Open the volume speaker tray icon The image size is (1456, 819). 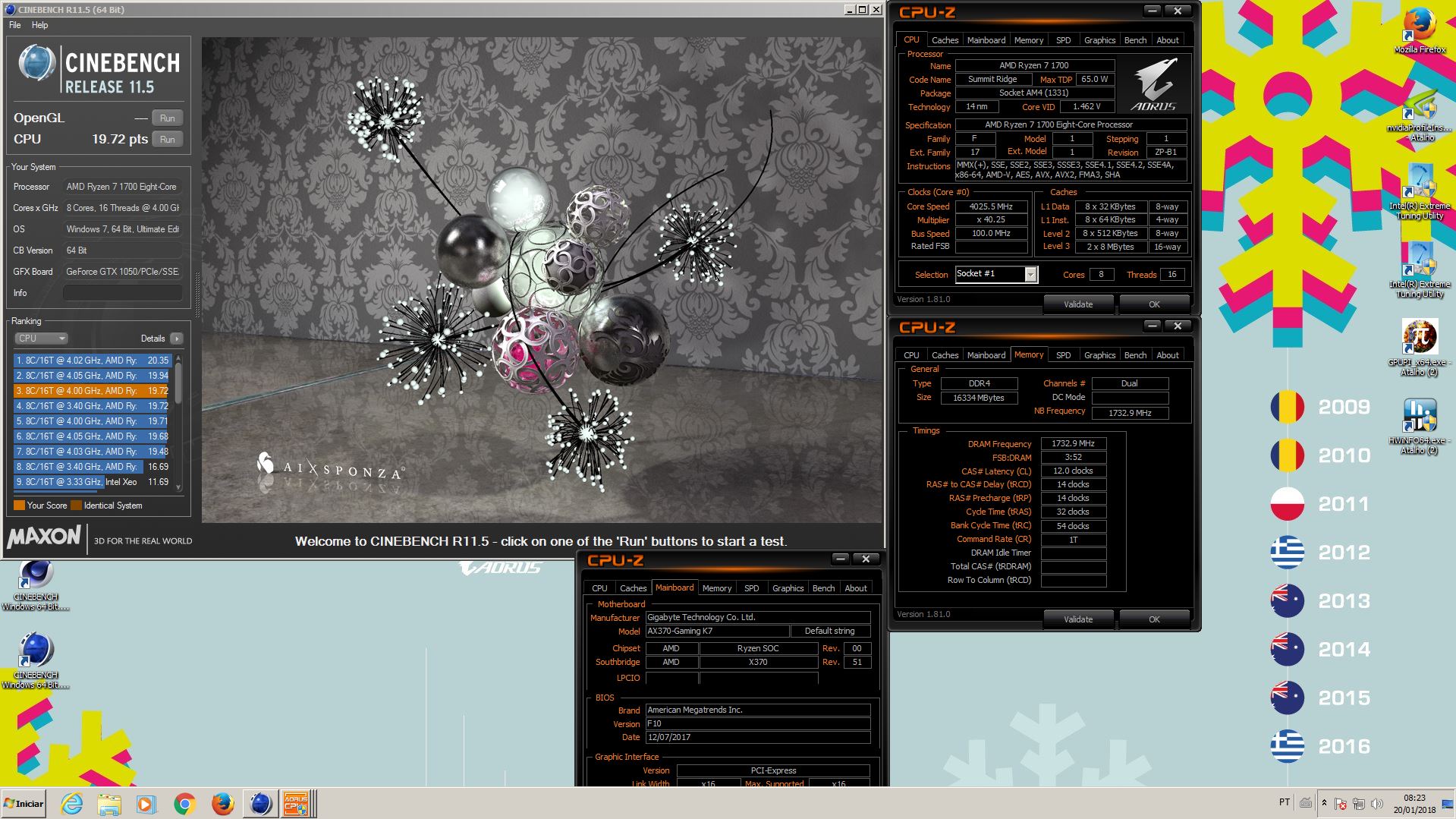[x=1377, y=804]
